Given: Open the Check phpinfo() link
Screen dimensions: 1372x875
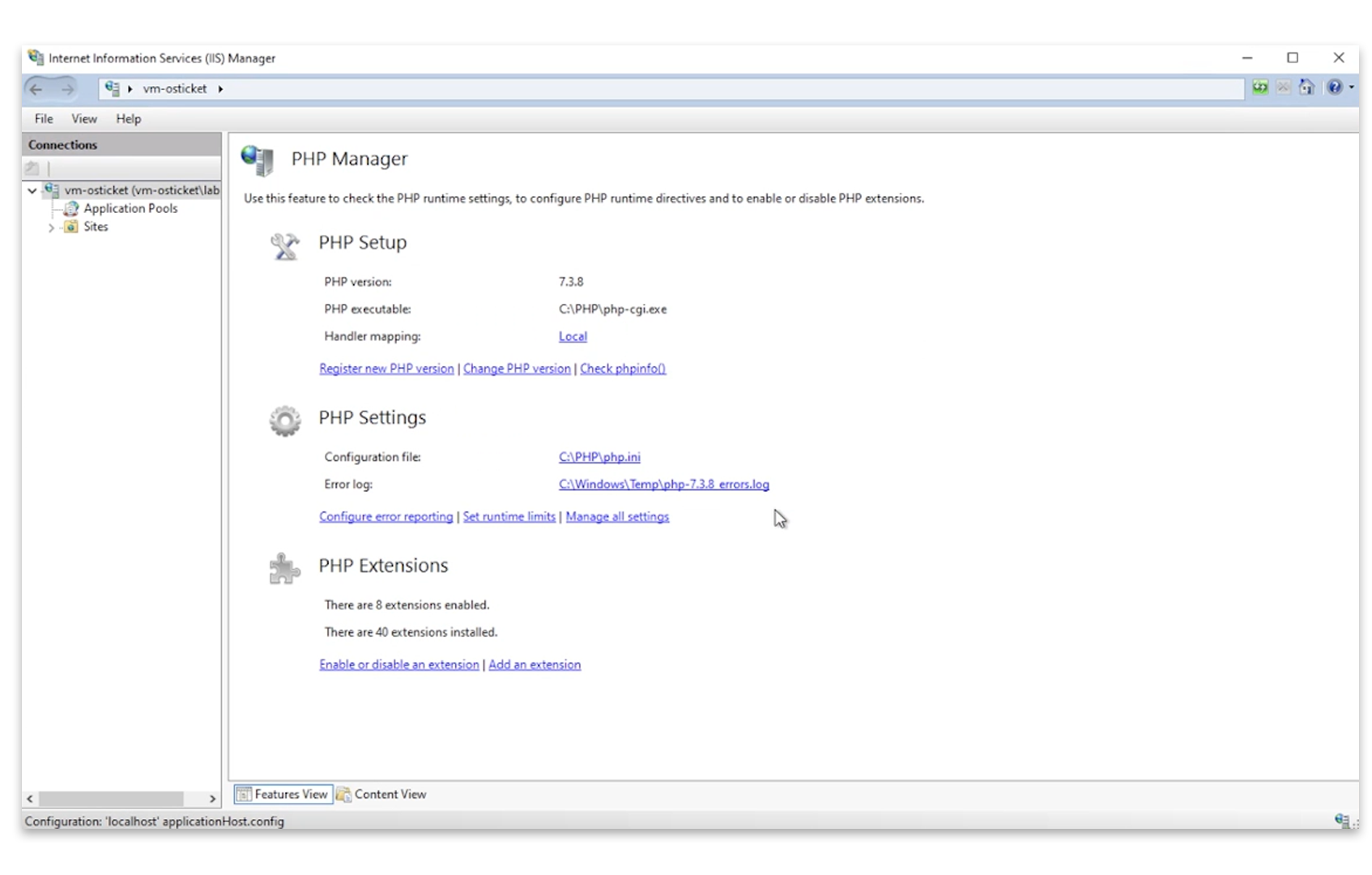Looking at the screenshot, I should (622, 369).
